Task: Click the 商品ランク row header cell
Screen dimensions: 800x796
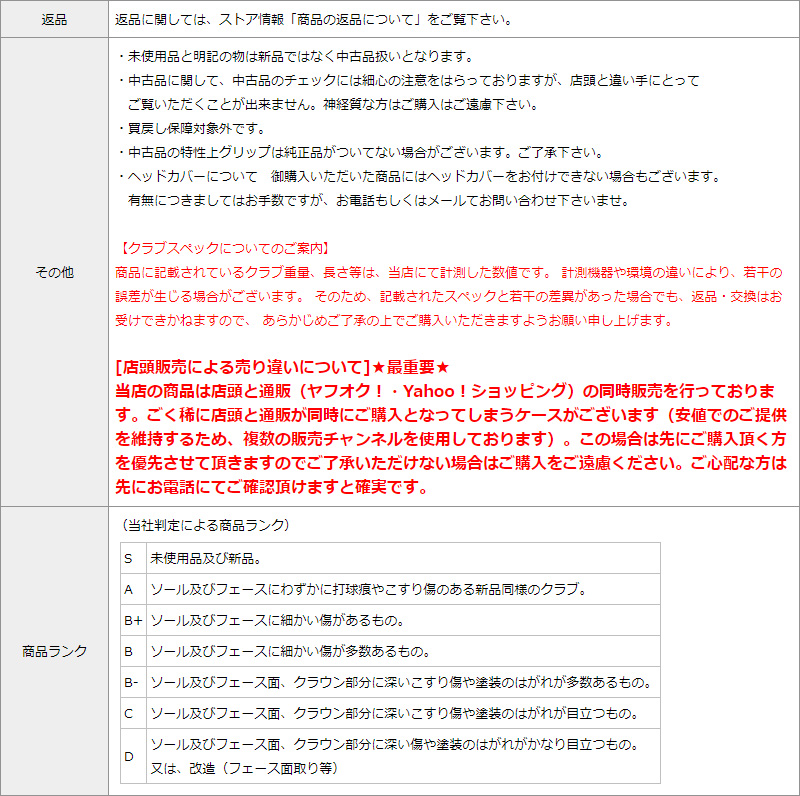Action: click(x=54, y=651)
